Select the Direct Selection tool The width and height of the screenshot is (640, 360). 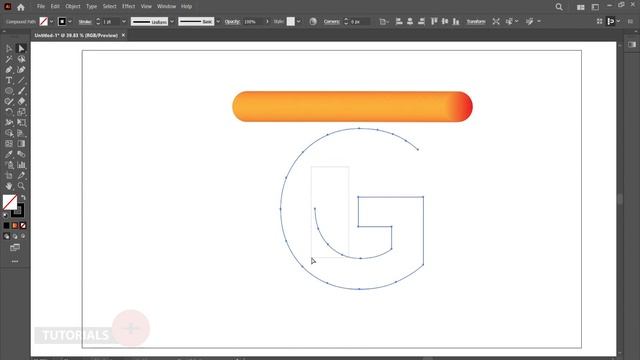[x=21, y=49]
